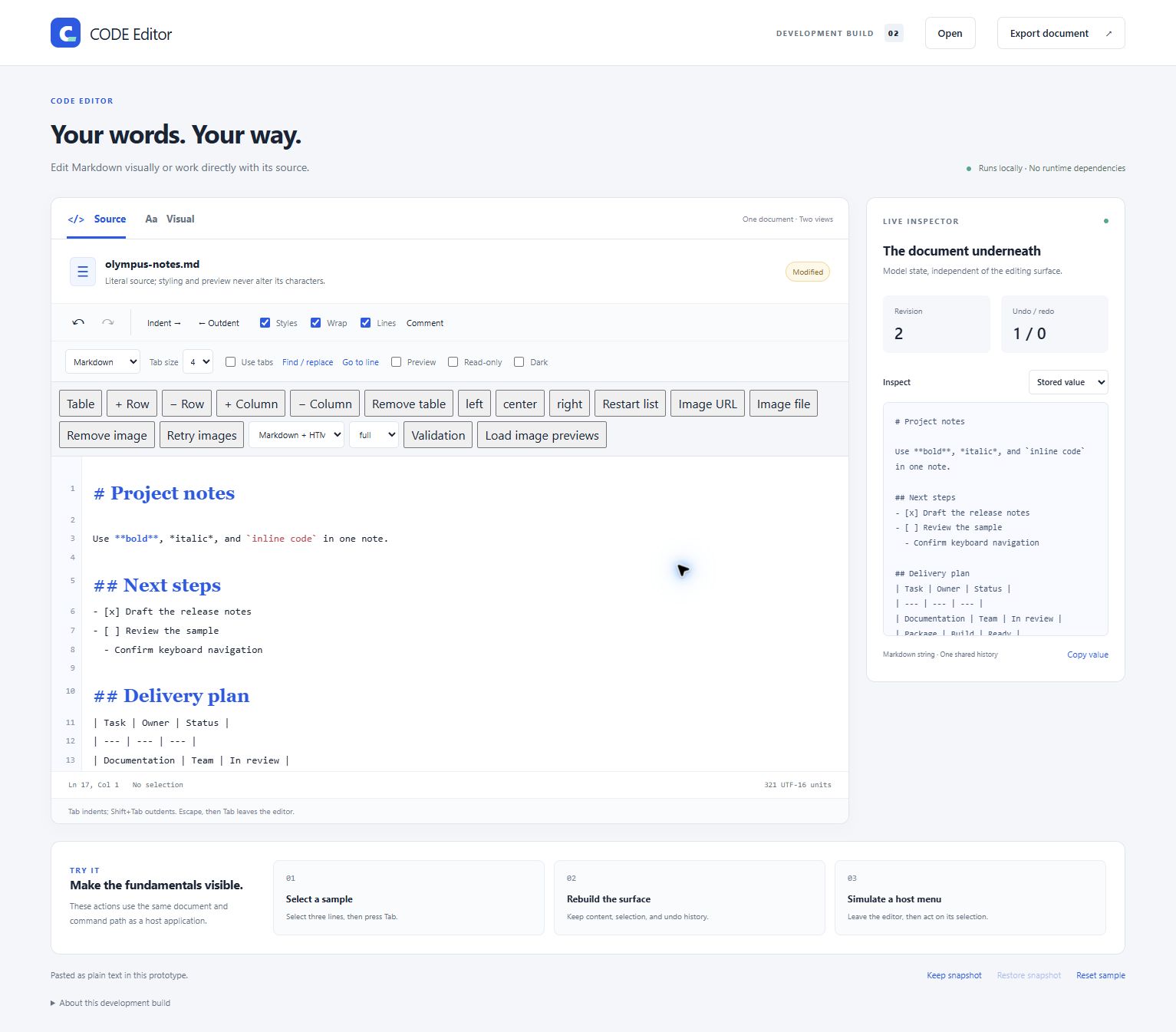The height and width of the screenshot is (1032, 1176).
Task: Switch to the Visual tab
Action: 170,219
